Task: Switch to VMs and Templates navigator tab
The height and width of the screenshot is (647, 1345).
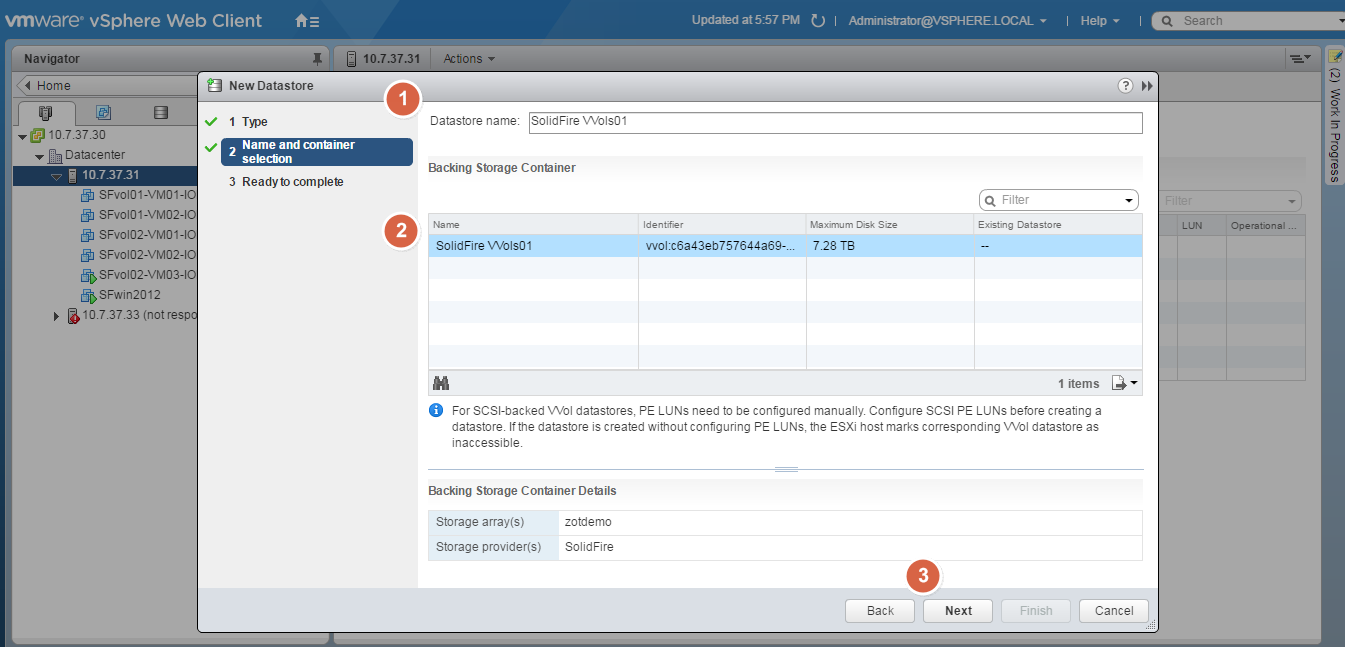Action: [x=103, y=112]
